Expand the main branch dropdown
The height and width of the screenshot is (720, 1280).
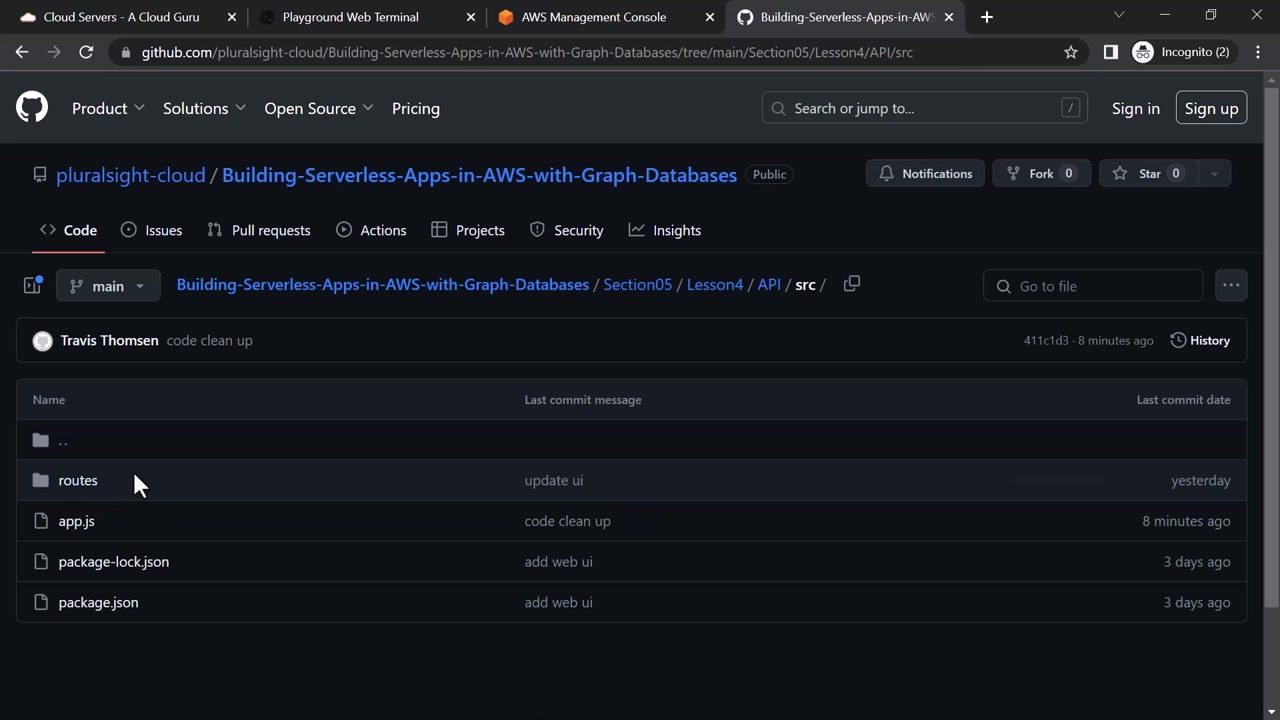107,286
